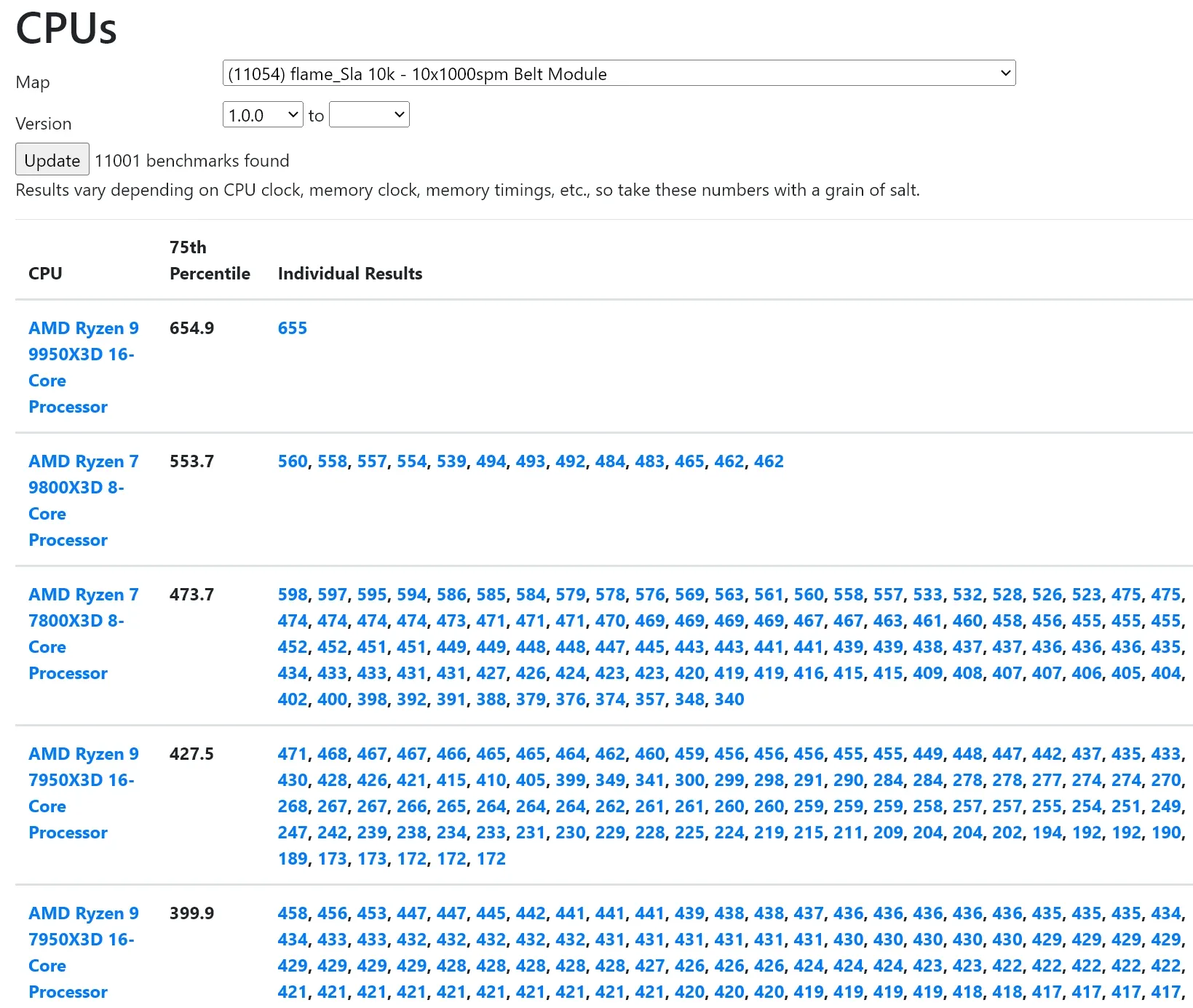
Task: Open the 402 result in the 7800X3D row
Action: pos(293,699)
